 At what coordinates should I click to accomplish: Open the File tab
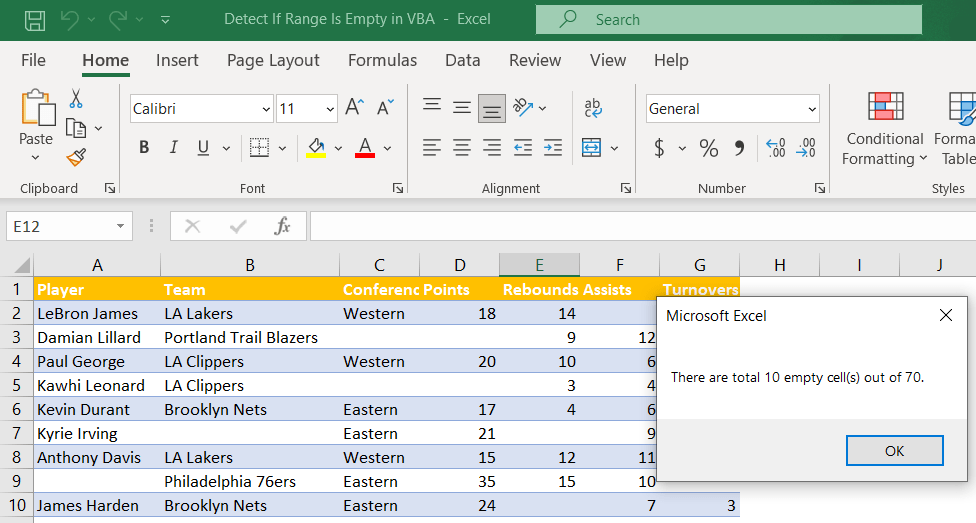coord(33,60)
